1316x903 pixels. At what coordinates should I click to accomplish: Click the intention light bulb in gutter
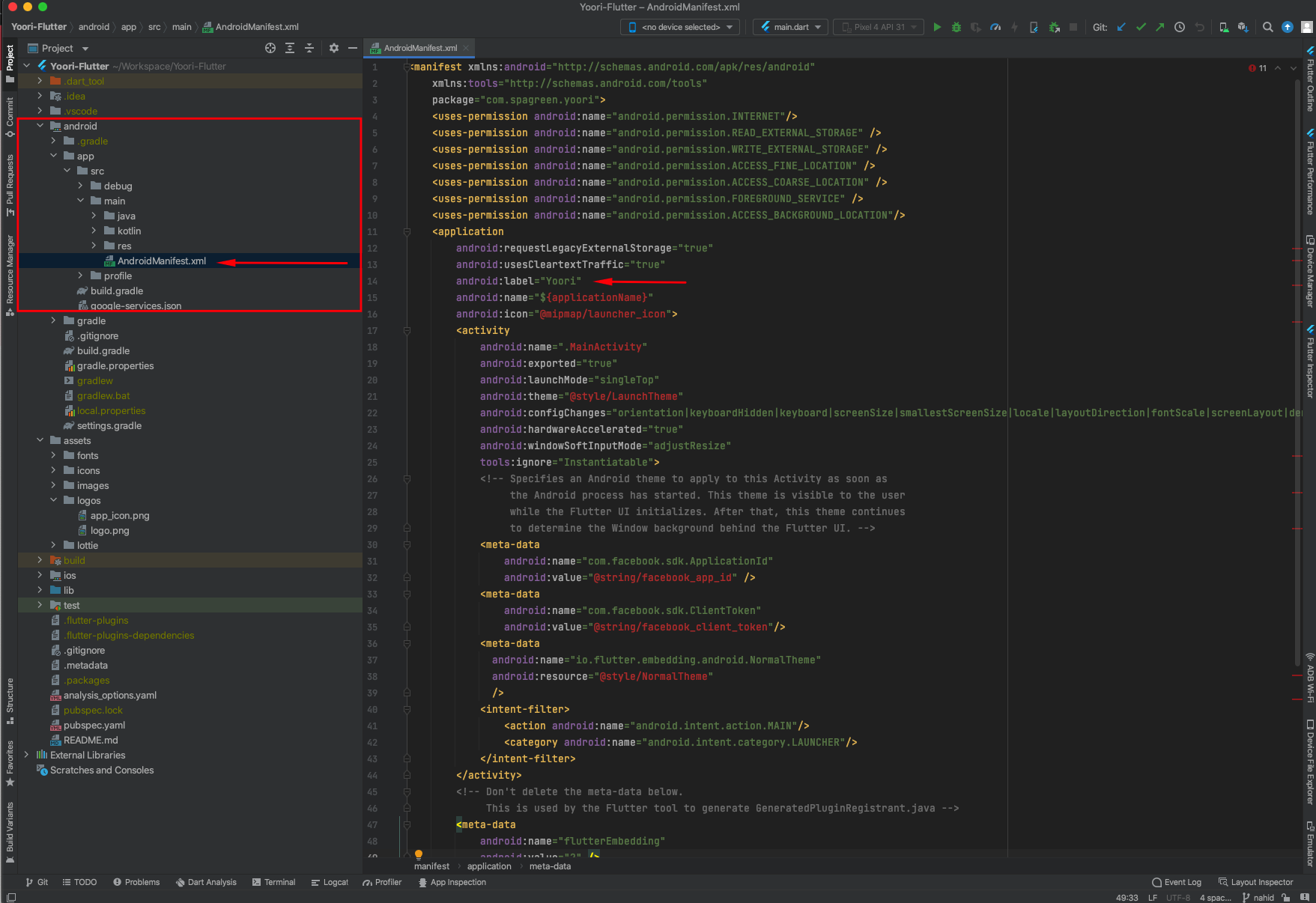pyautogui.click(x=419, y=854)
